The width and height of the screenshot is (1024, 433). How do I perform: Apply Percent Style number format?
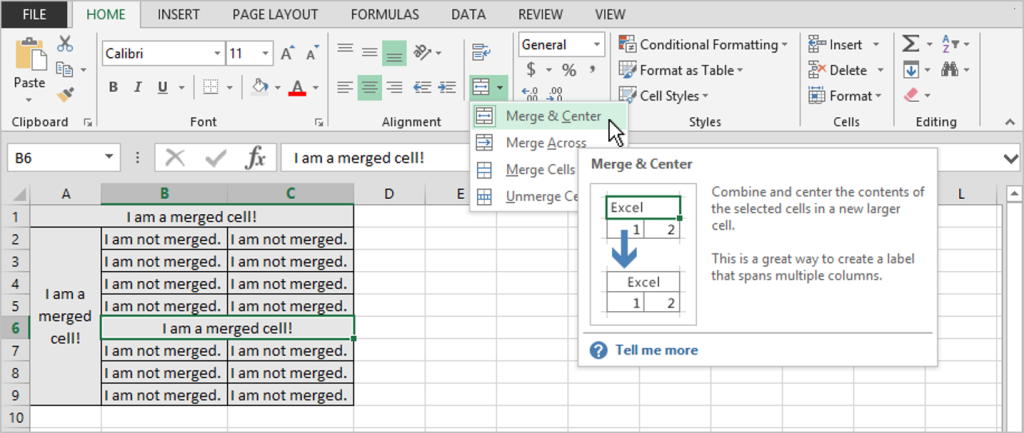click(569, 70)
